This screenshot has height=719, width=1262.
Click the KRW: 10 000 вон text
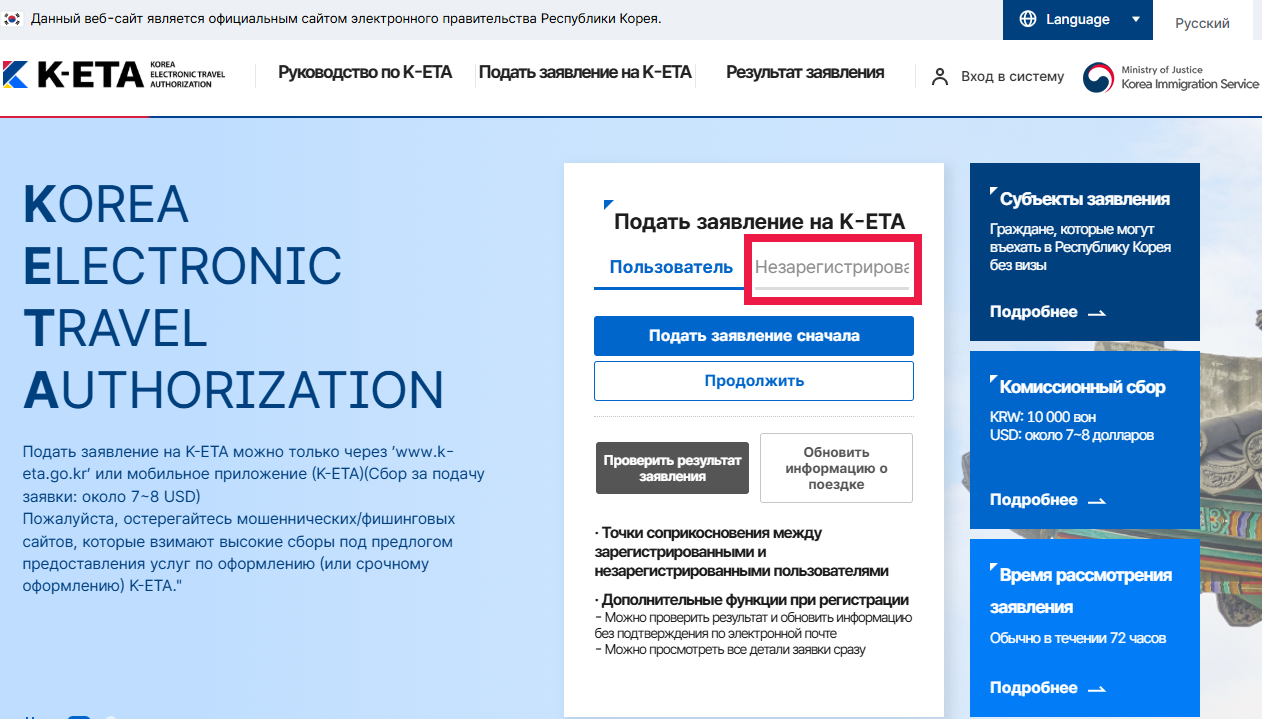1042,415
